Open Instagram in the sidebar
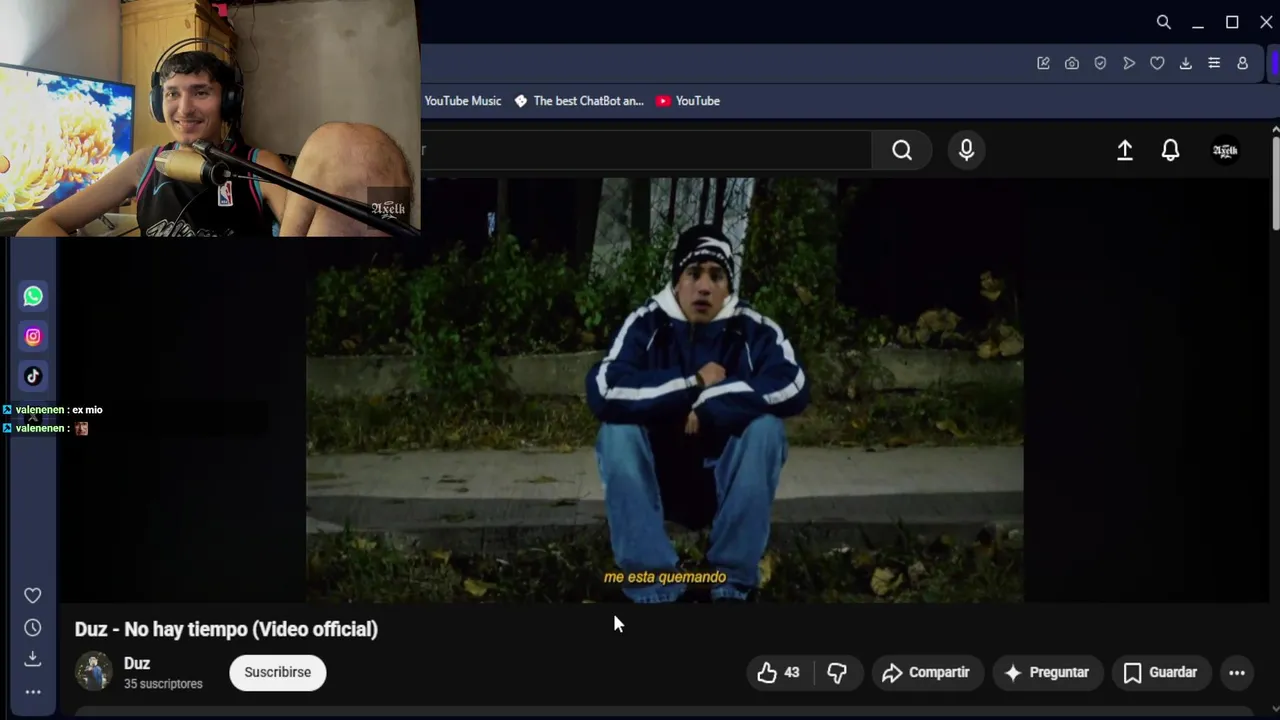1280x720 pixels. (33, 337)
